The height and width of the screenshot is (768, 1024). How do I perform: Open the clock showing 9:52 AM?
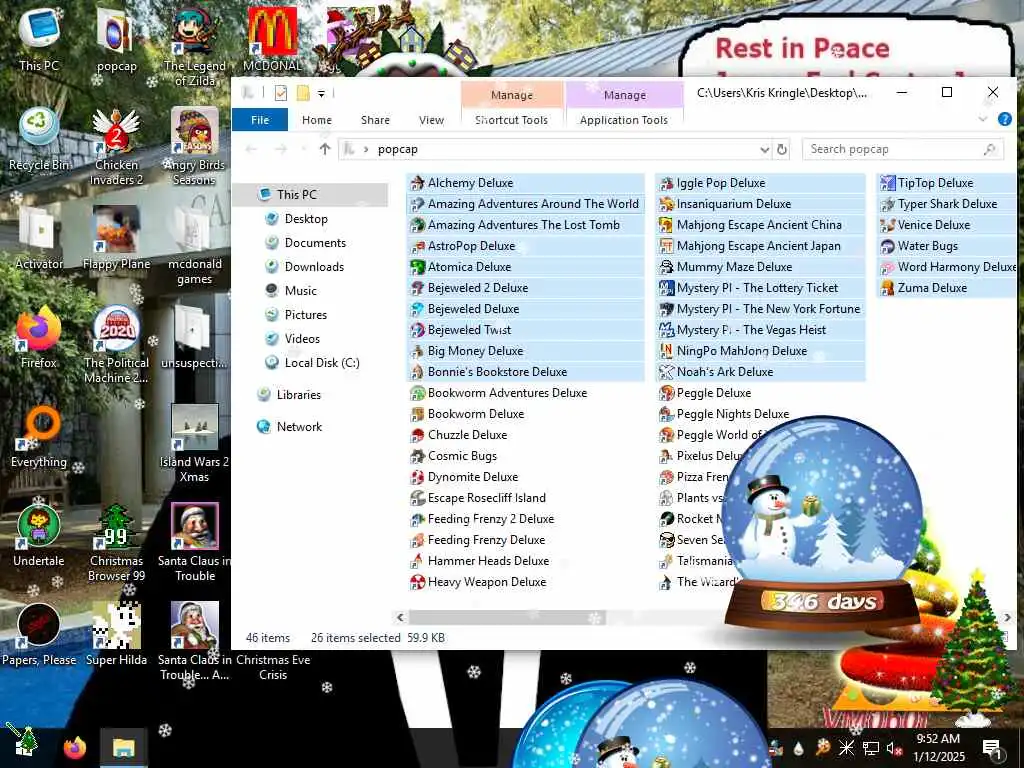click(938, 747)
